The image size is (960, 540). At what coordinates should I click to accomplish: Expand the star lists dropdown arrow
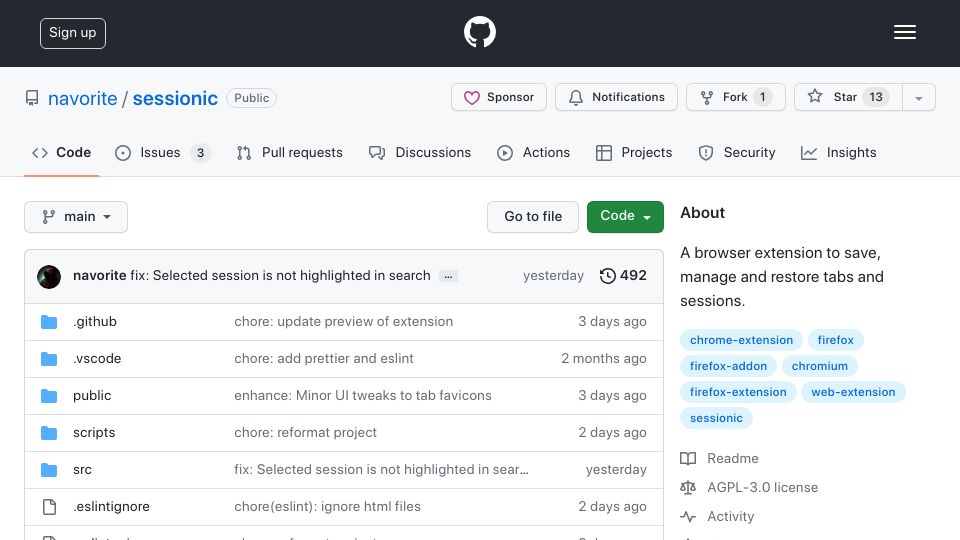(x=918, y=98)
